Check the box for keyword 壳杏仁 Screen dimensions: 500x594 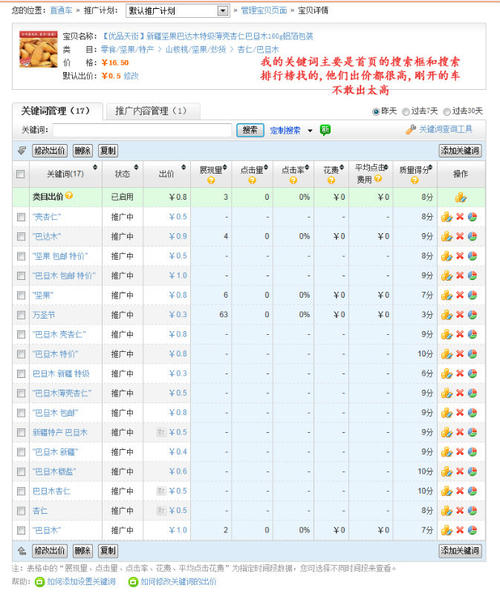(21, 217)
